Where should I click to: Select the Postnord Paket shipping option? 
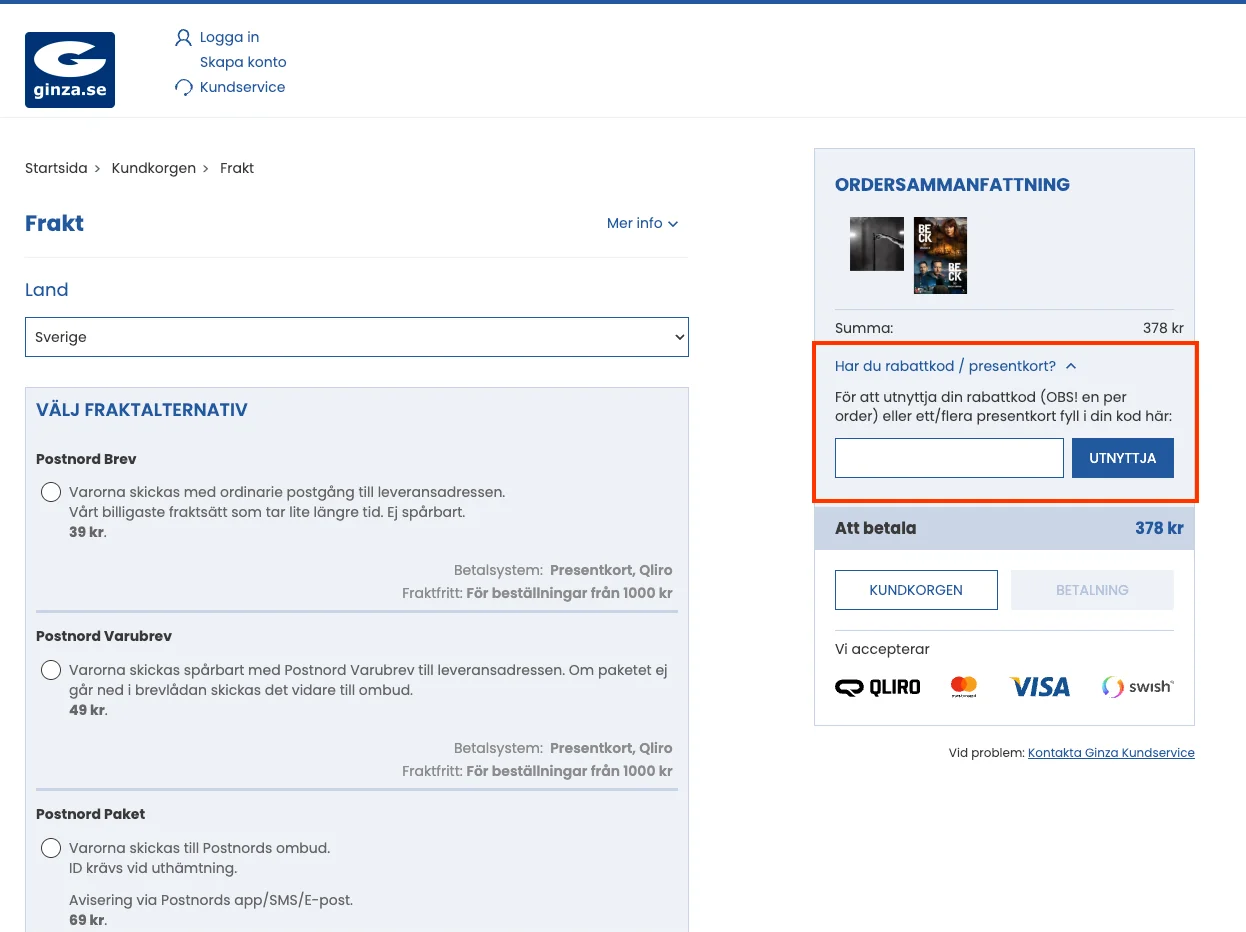point(51,848)
